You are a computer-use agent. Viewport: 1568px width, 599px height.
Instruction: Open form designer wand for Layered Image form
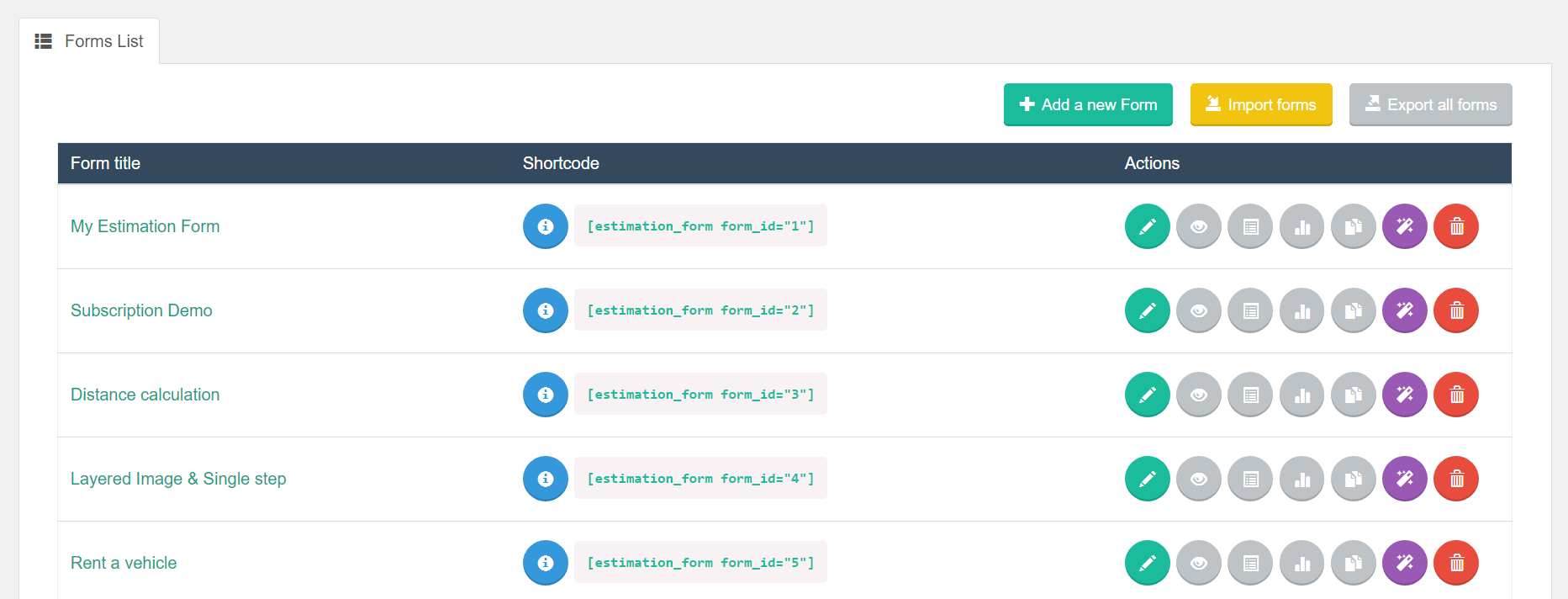(x=1405, y=479)
